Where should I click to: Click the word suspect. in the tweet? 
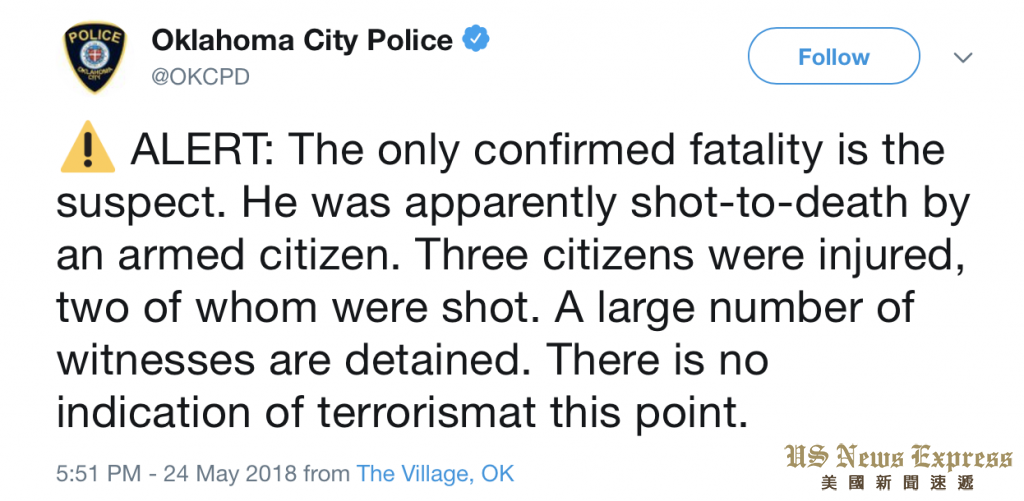(x=143, y=206)
